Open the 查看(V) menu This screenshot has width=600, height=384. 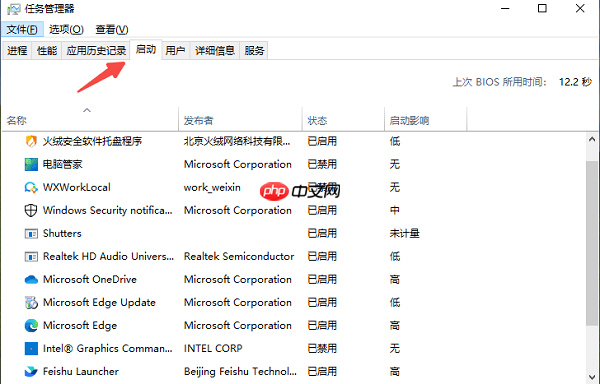pos(112,29)
